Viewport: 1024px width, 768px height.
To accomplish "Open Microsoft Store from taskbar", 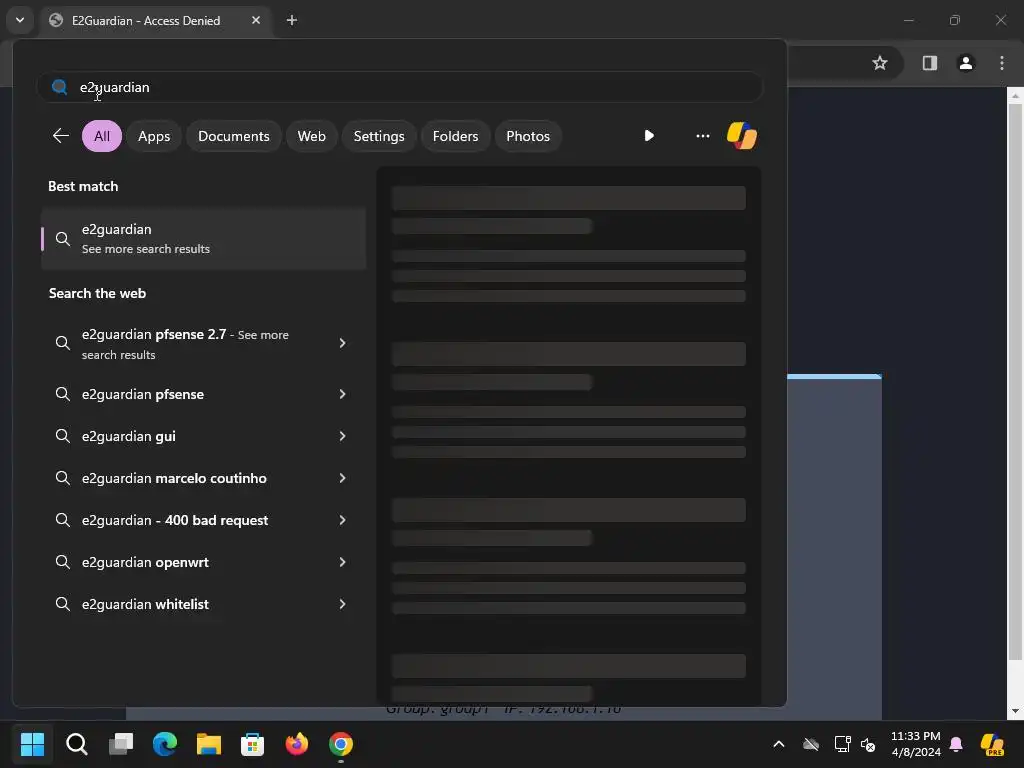I will click(253, 744).
